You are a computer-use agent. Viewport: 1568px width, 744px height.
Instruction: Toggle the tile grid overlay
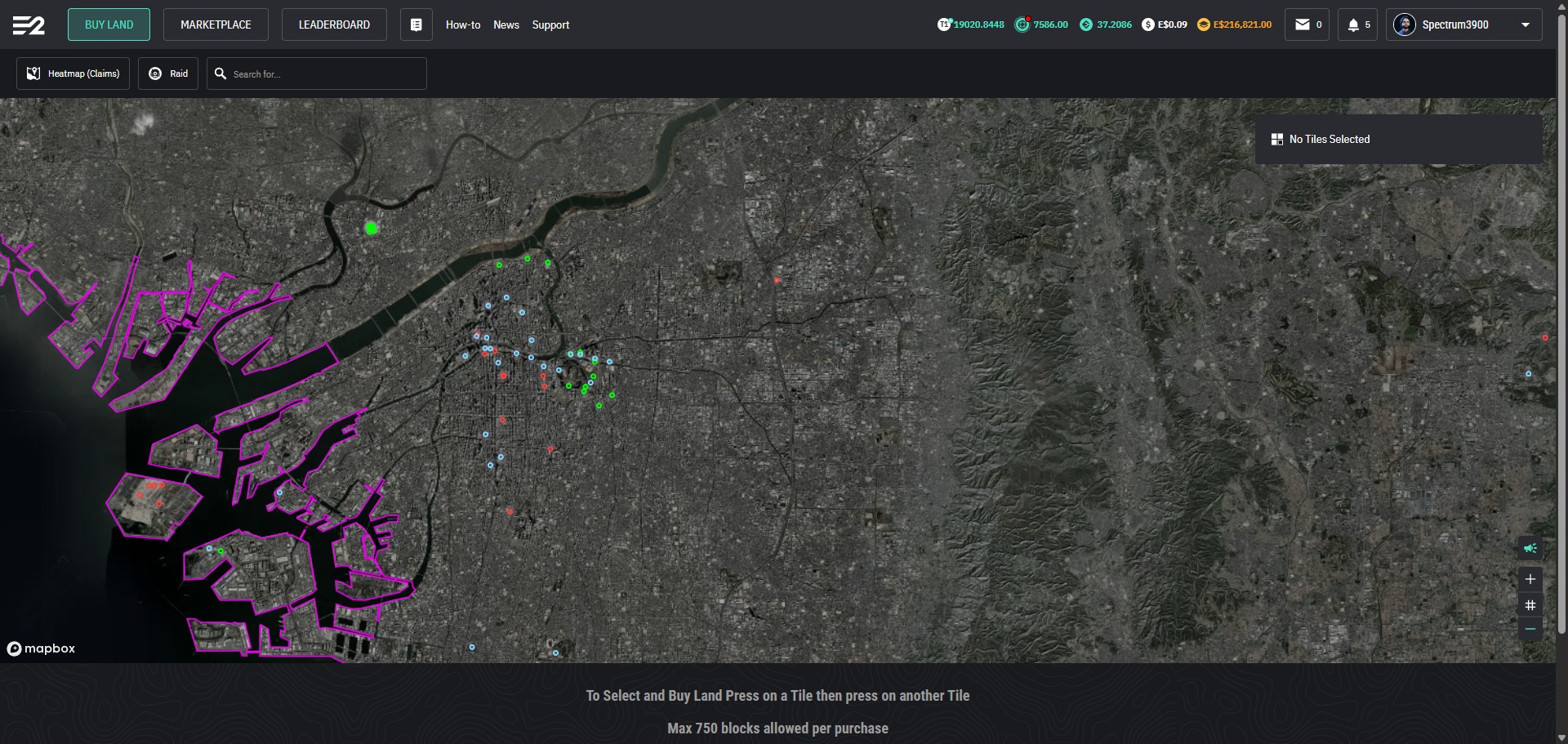click(x=1530, y=605)
